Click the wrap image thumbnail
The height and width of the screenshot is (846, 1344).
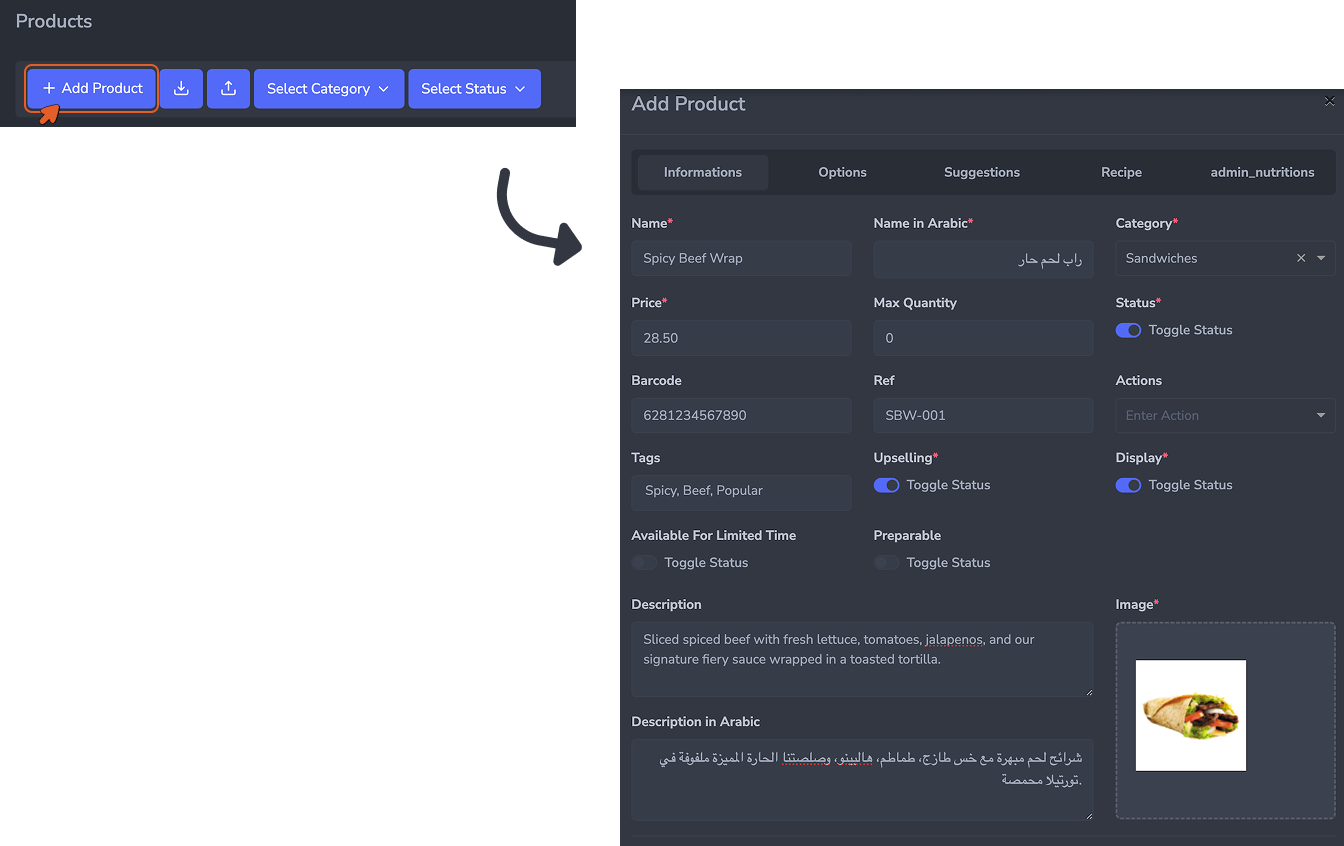[1191, 715]
